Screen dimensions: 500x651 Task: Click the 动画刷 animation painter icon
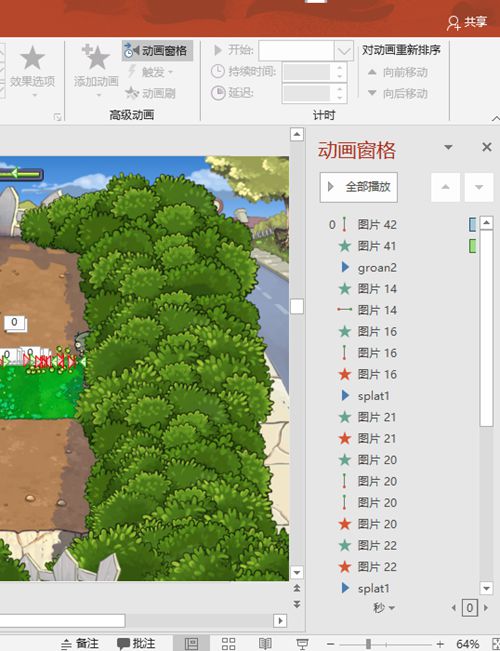pos(132,93)
